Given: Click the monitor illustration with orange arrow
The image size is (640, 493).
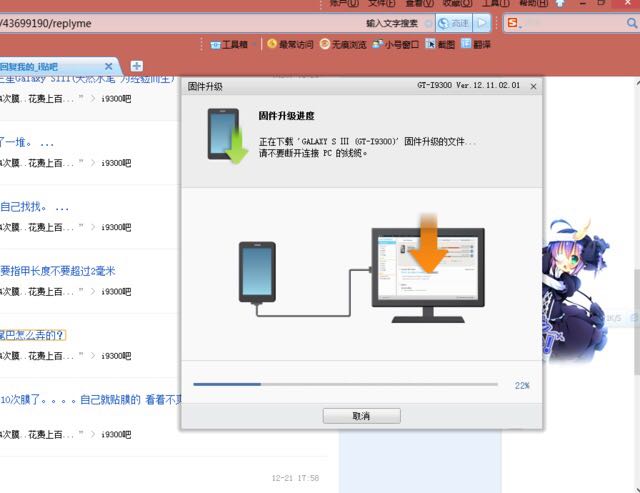Looking at the screenshot, I should [x=428, y=269].
